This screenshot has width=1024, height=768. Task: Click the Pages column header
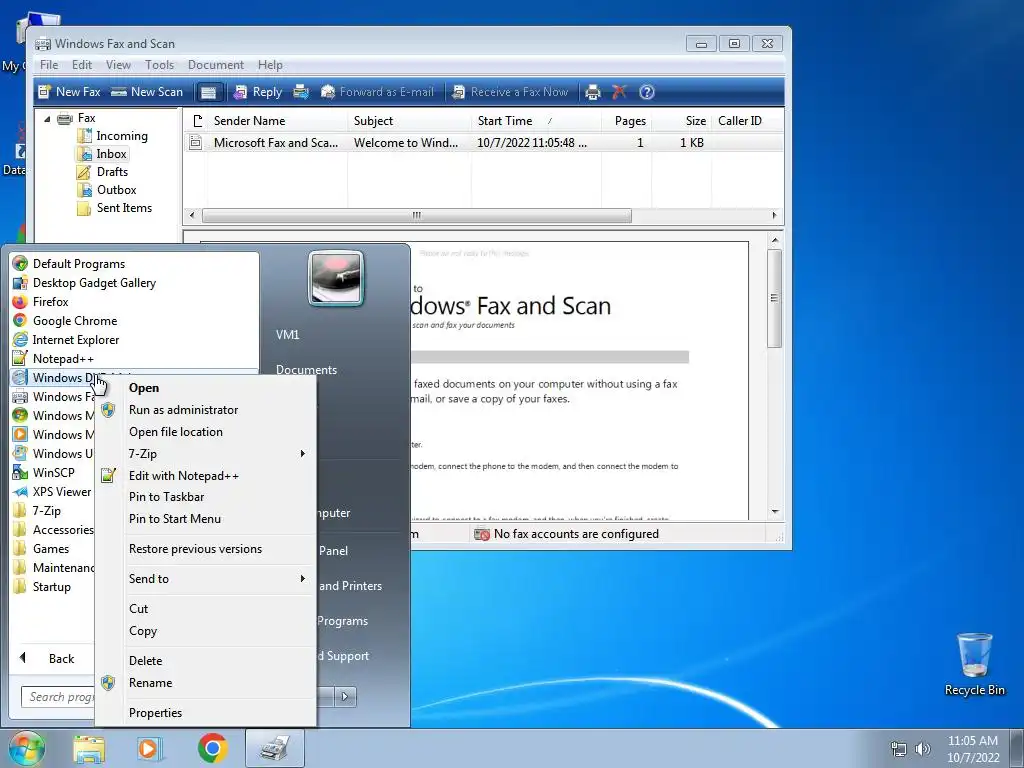pyautogui.click(x=626, y=121)
